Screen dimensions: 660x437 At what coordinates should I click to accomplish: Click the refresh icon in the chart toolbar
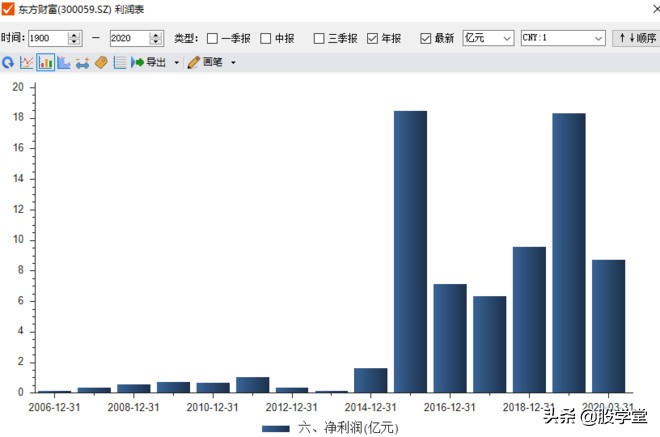pyautogui.click(x=8, y=63)
